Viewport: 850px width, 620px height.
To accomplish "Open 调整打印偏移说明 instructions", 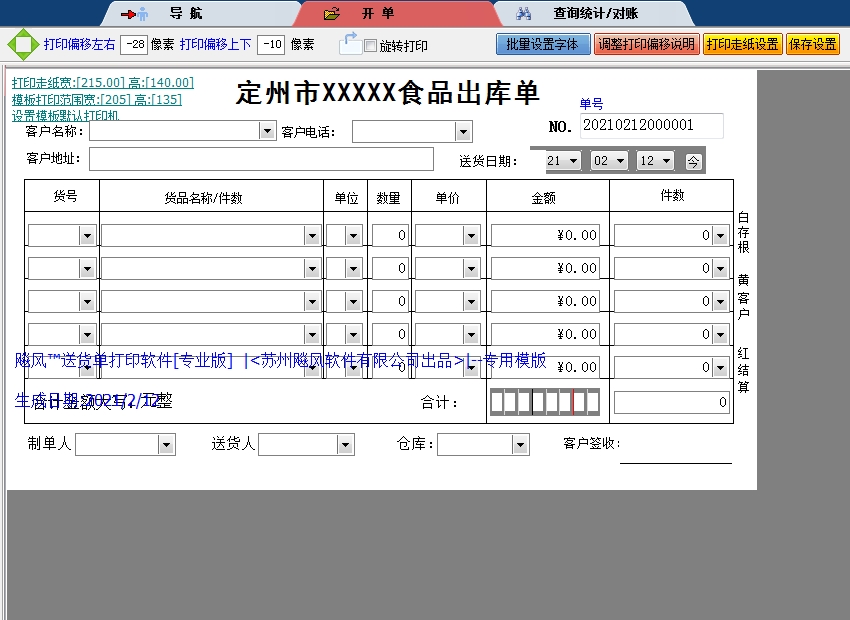I will tap(646, 45).
